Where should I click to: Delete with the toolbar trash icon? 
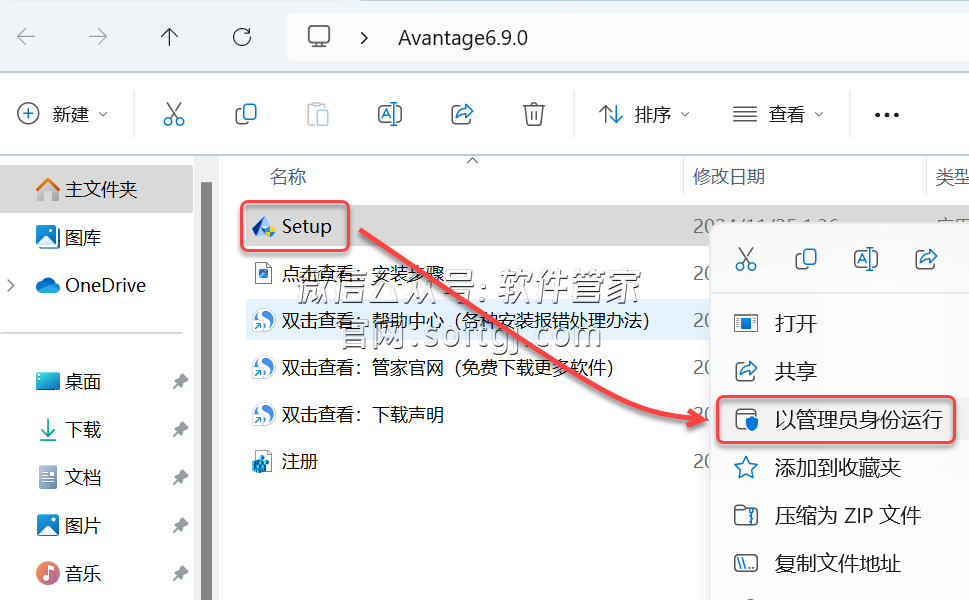(x=534, y=114)
